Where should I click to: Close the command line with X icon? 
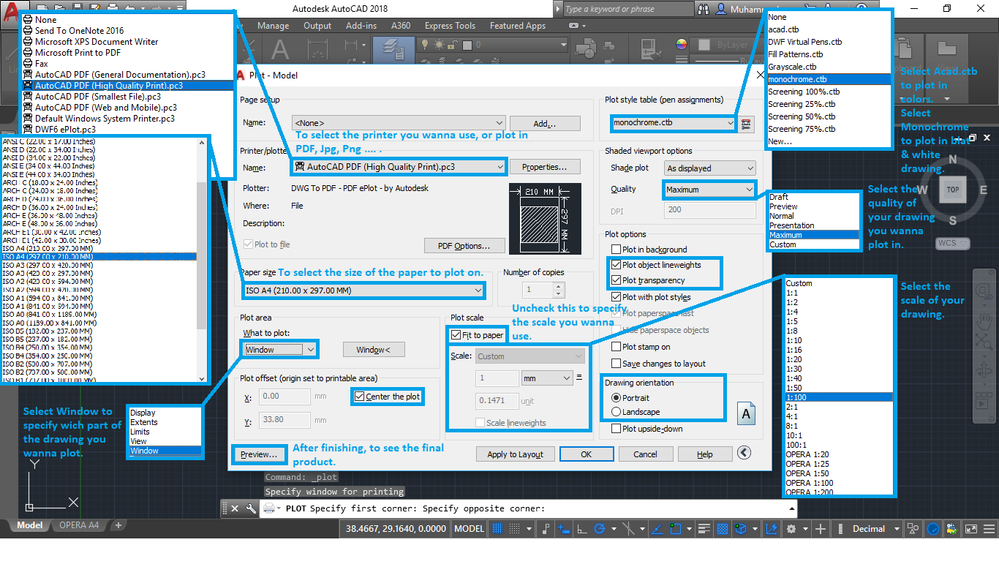click(x=234, y=508)
